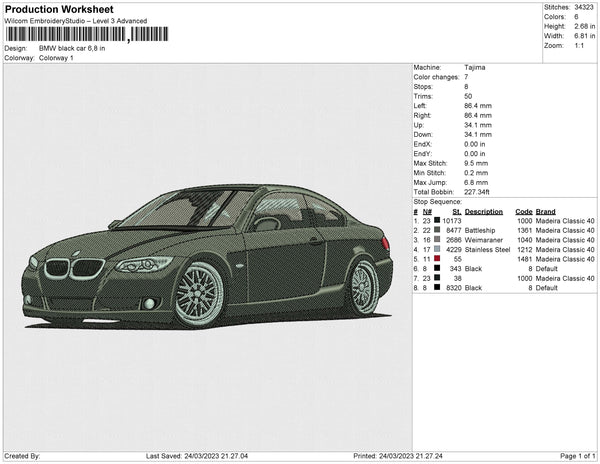The width and height of the screenshot is (600, 464).
Task: Click the Description column header
Action: pos(483,212)
